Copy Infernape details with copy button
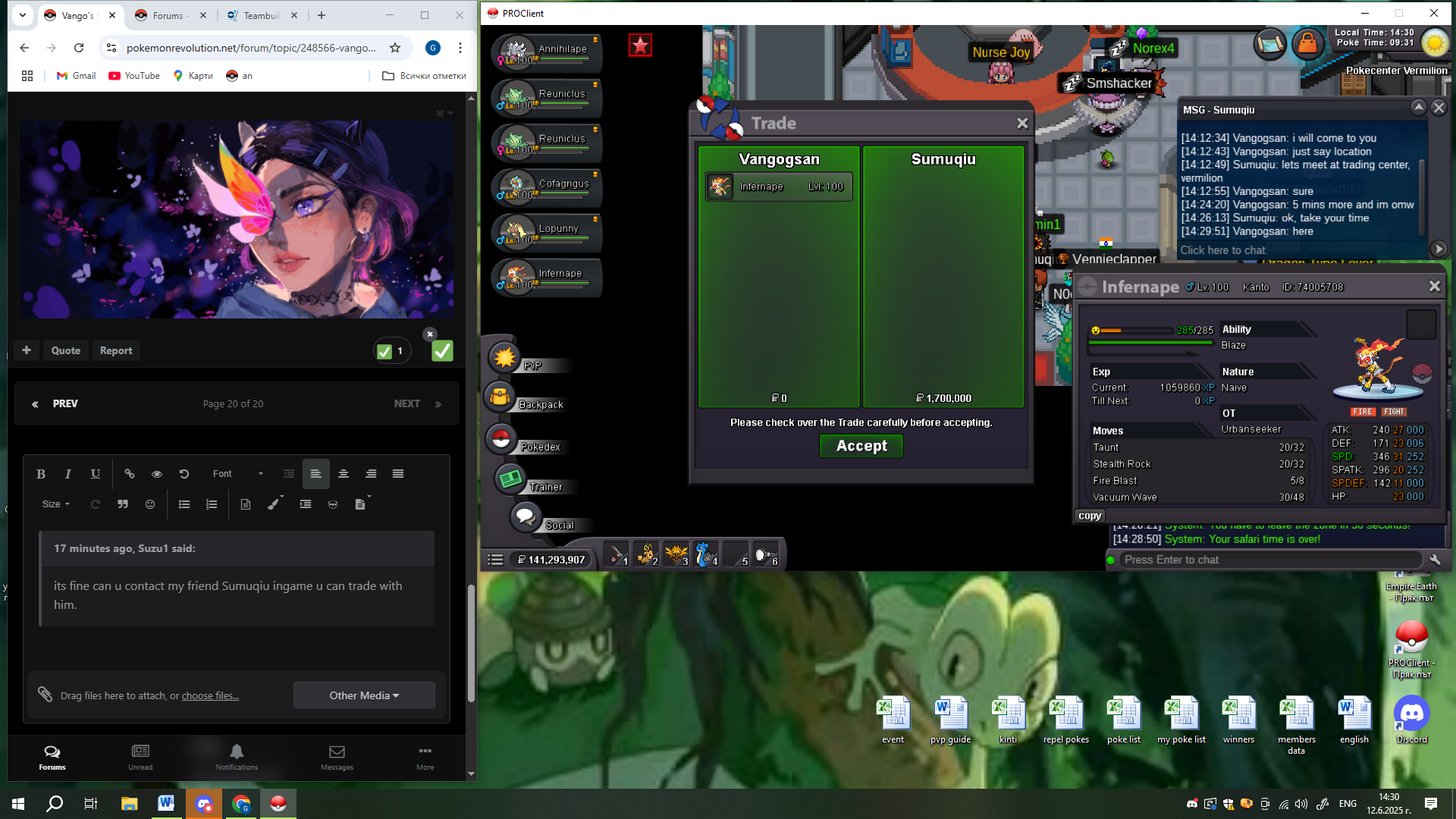Screen dimensions: 1456x819 click(x=1090, y=516)
